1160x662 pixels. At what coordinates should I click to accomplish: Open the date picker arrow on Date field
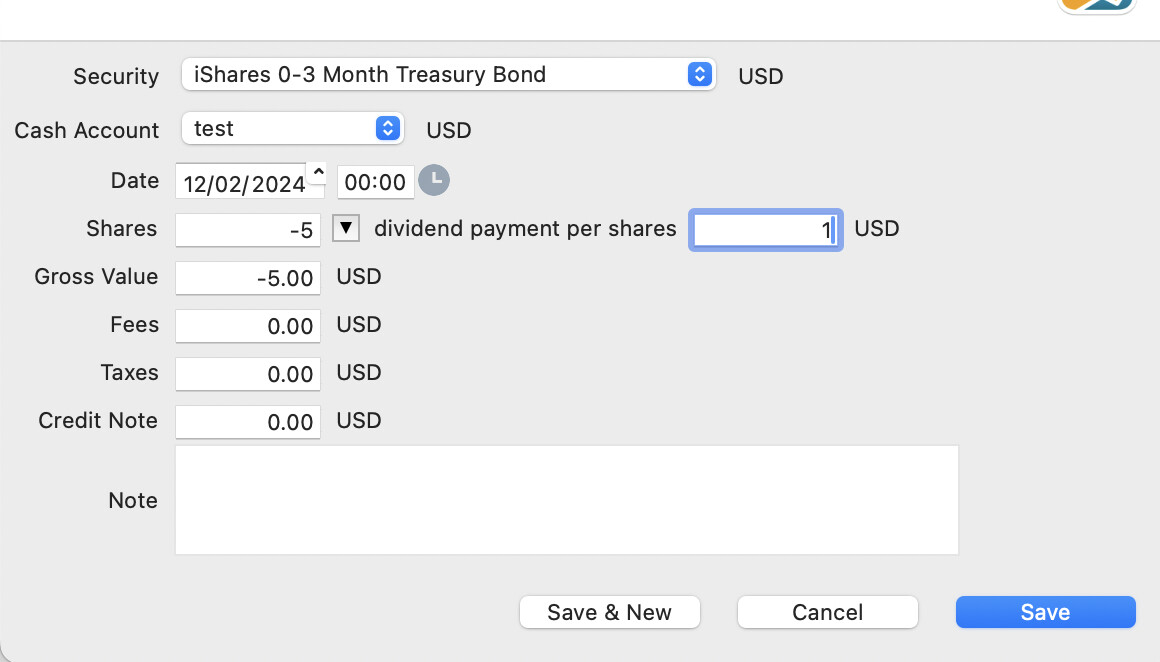(318, 172)
